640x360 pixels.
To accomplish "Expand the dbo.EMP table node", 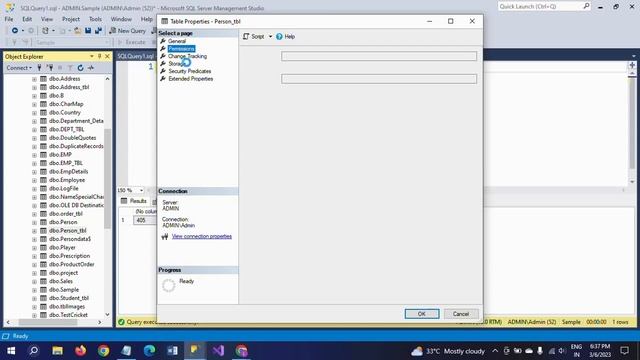I will 34,155.
